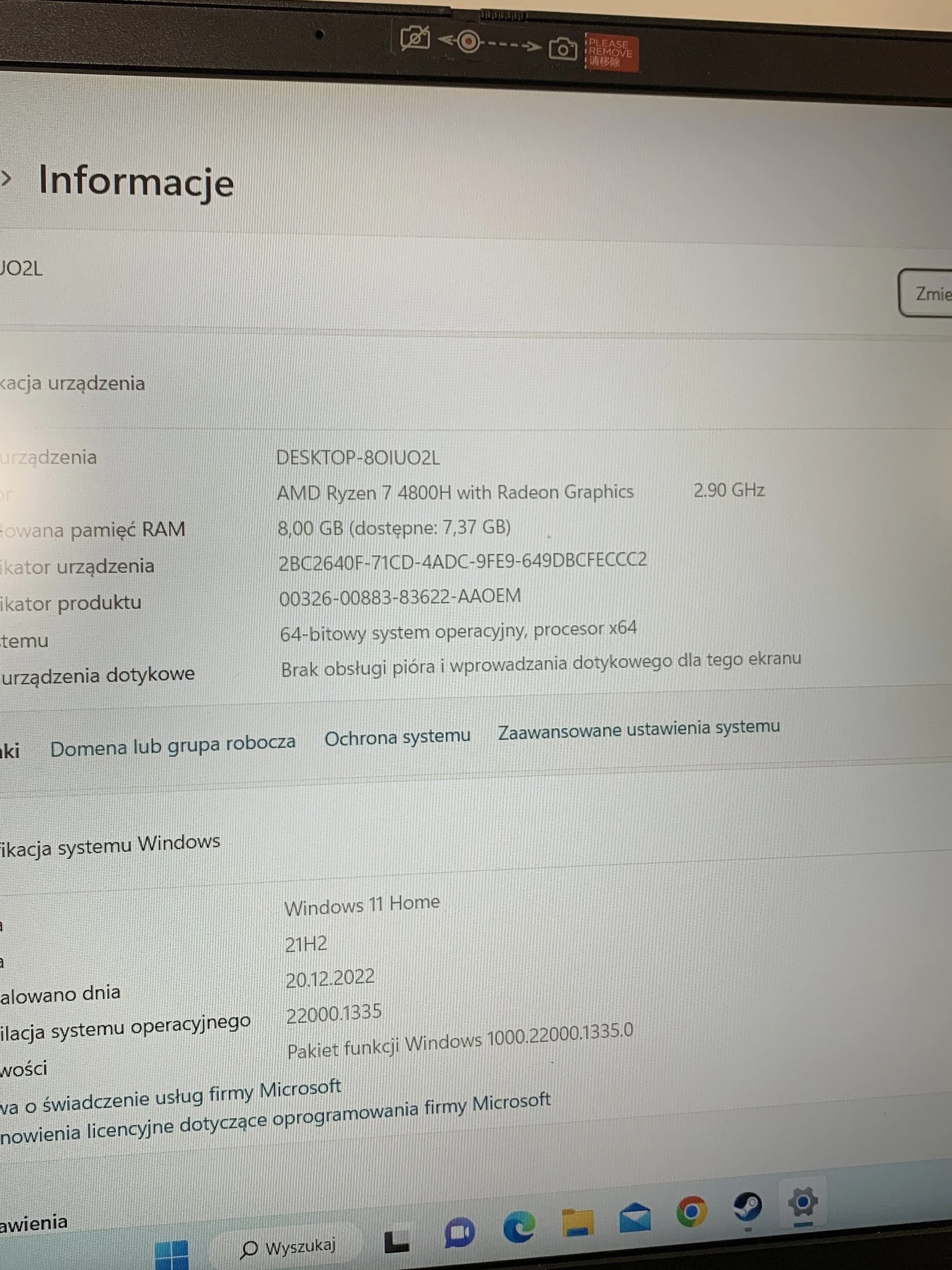
Task: Select the AMD Ryzen 7 4800H processor text
Action: 455,492
